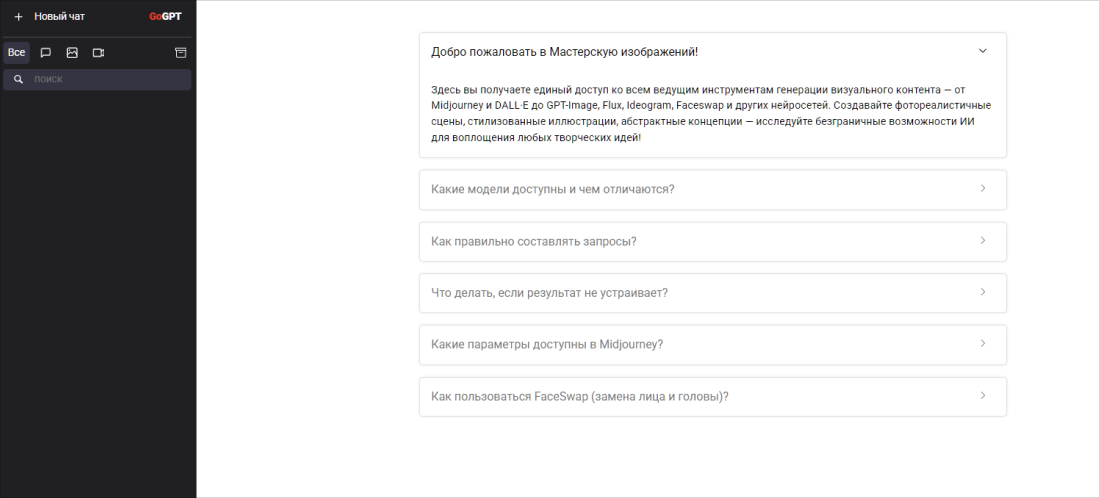Expand the Midjourney parameters section arrow
The image size is (1100, 498).
click(983, 344)
